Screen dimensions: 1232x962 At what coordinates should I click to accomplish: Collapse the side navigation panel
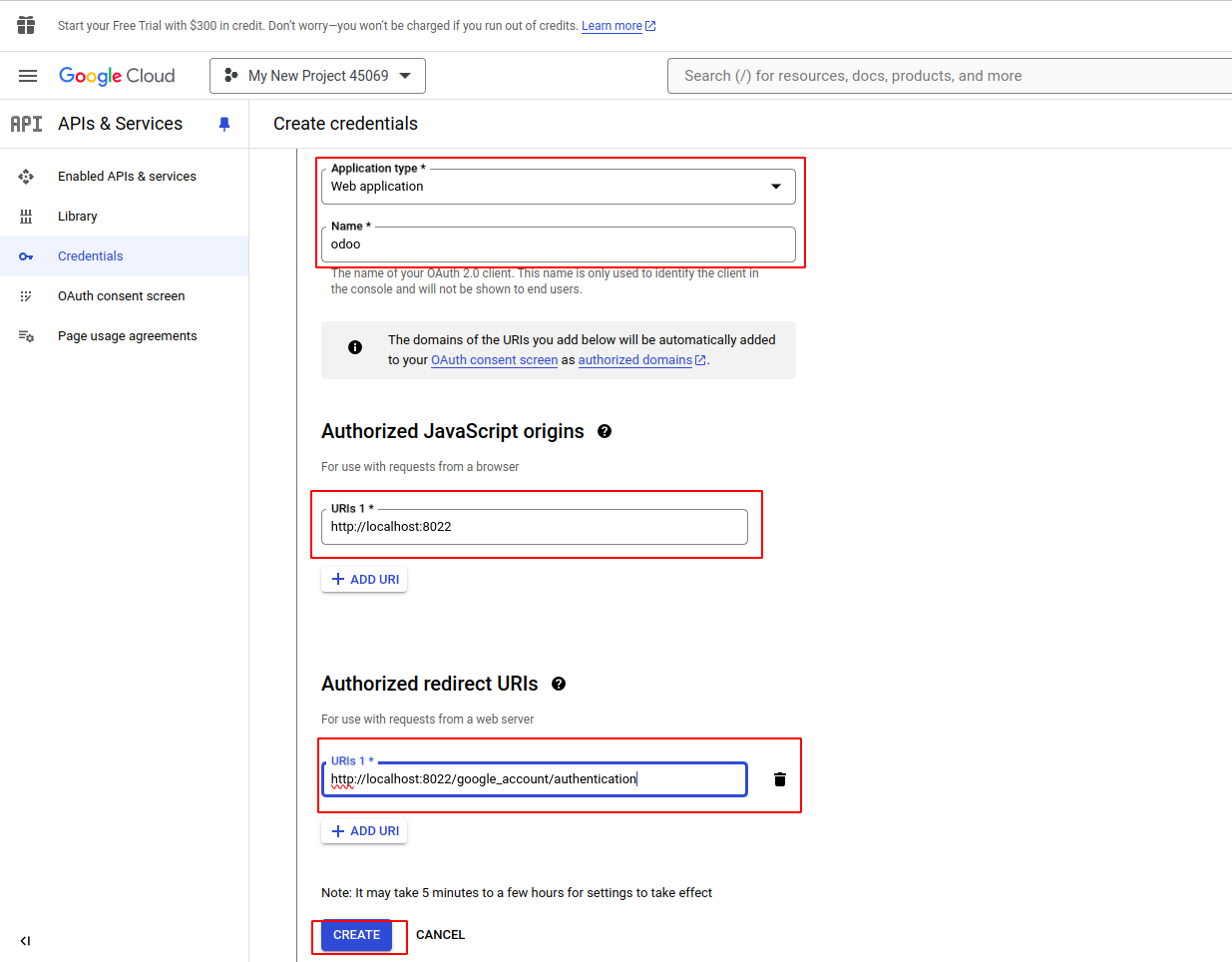(x=25, y=940)
